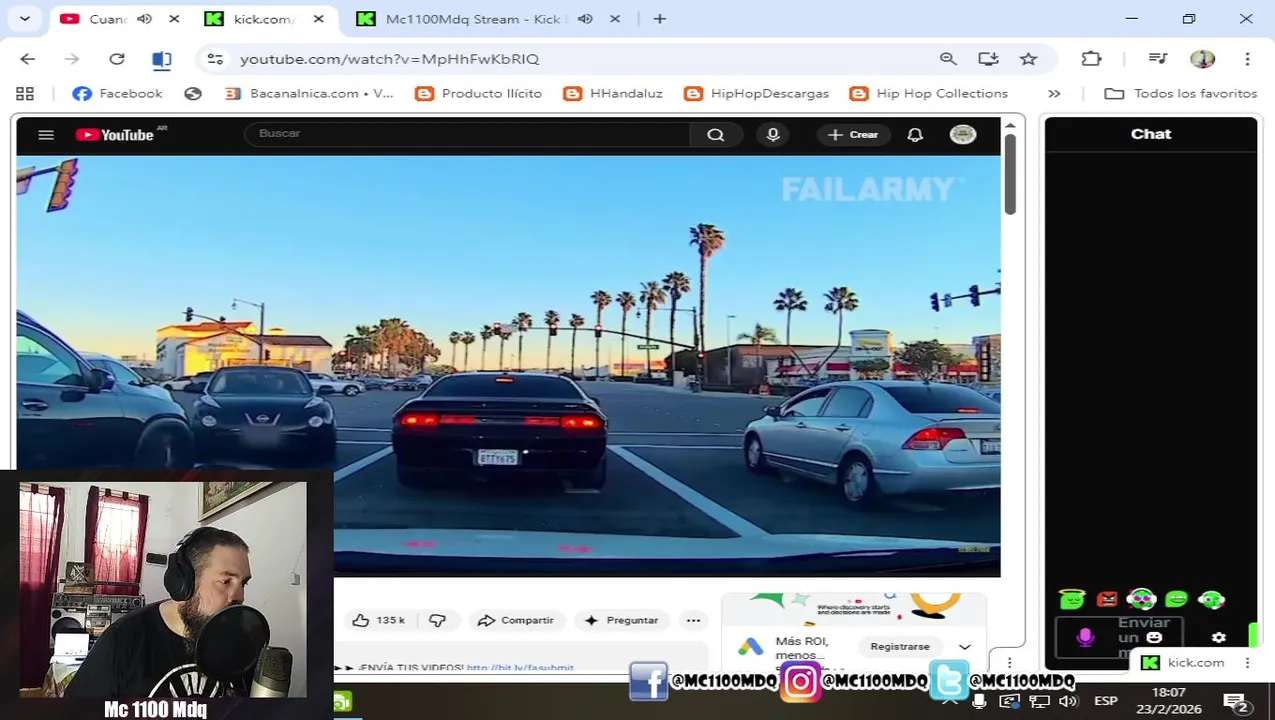Insert the green smiling Kick emote
This screenshot has width=1275, height=720.
tap(1176, 599)
